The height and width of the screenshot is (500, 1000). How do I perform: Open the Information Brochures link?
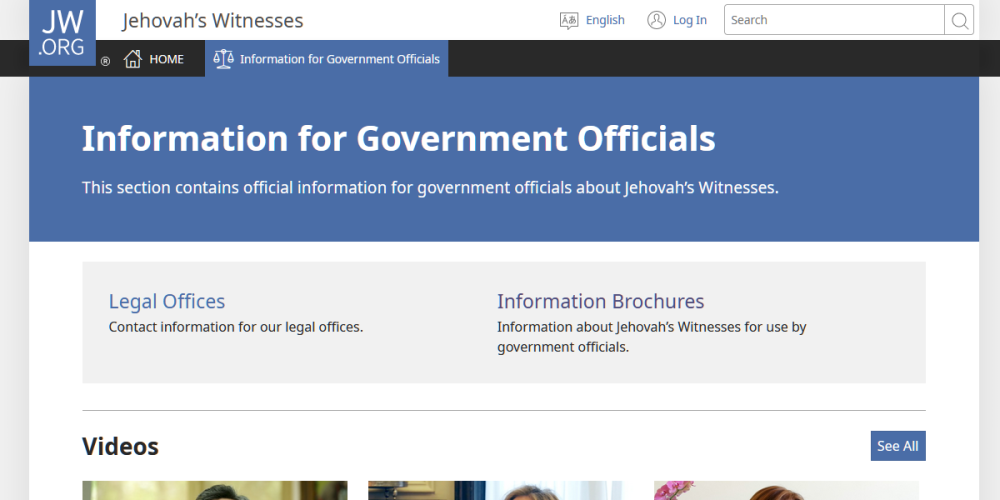pyautogui.click(x=600, y=301)
